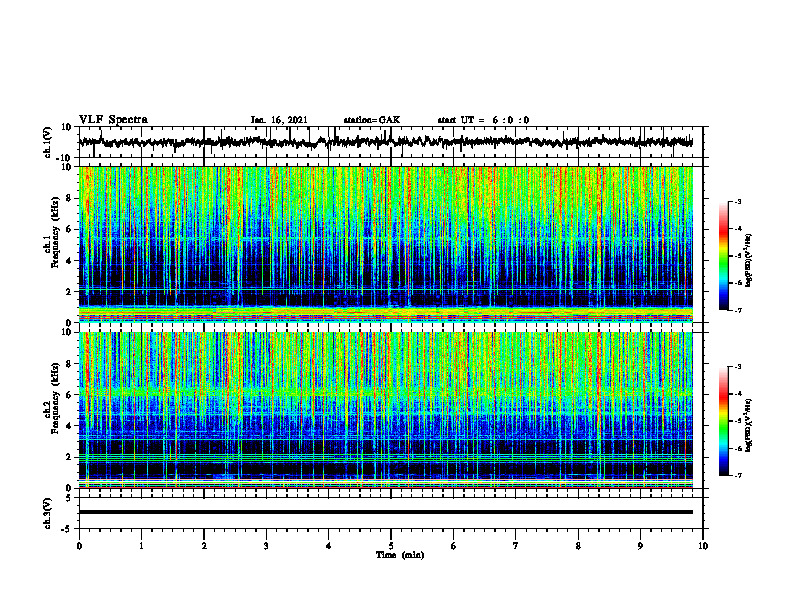
Task: Click the 4 tick label on Time axis
Action: [x=329, y=546]
